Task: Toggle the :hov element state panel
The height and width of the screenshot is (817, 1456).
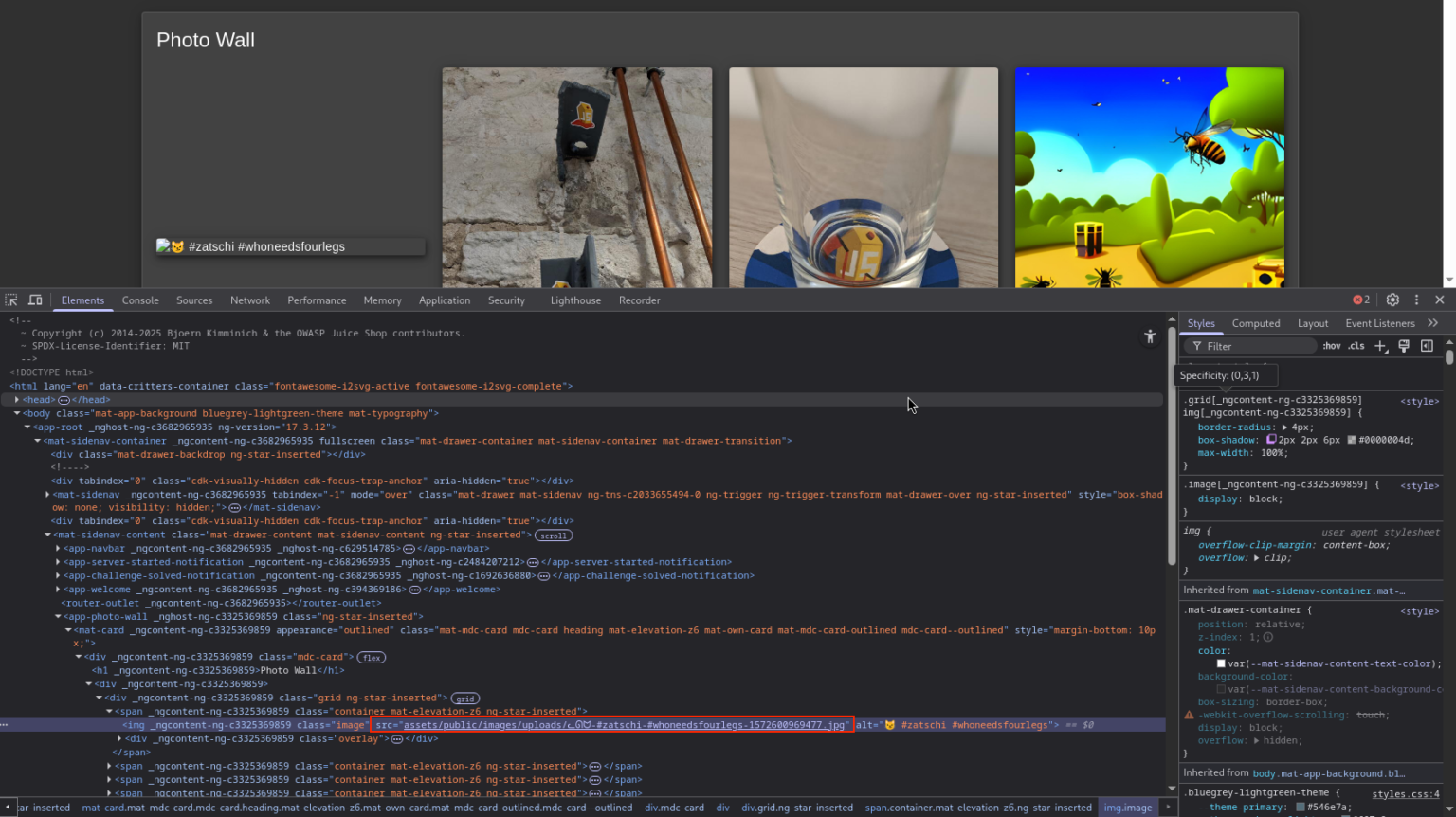Action: [x=1332, y=346]
